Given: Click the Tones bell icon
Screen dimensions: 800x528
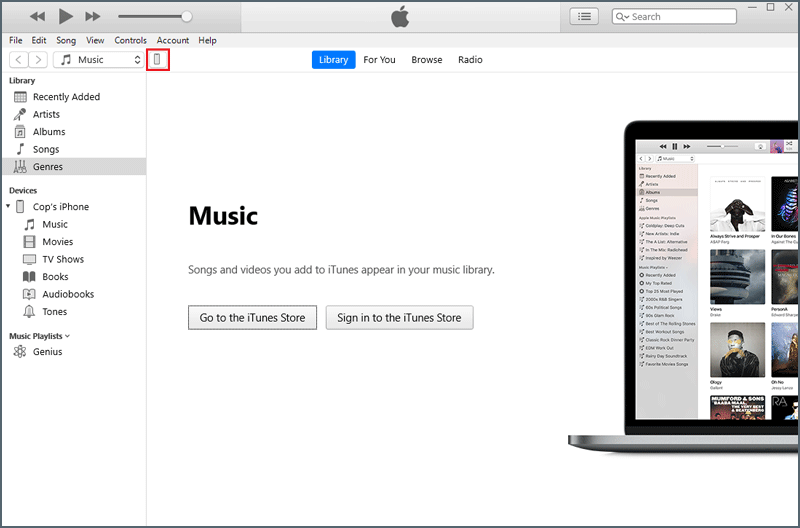Looking at the screenshot, I should (30, 311).
